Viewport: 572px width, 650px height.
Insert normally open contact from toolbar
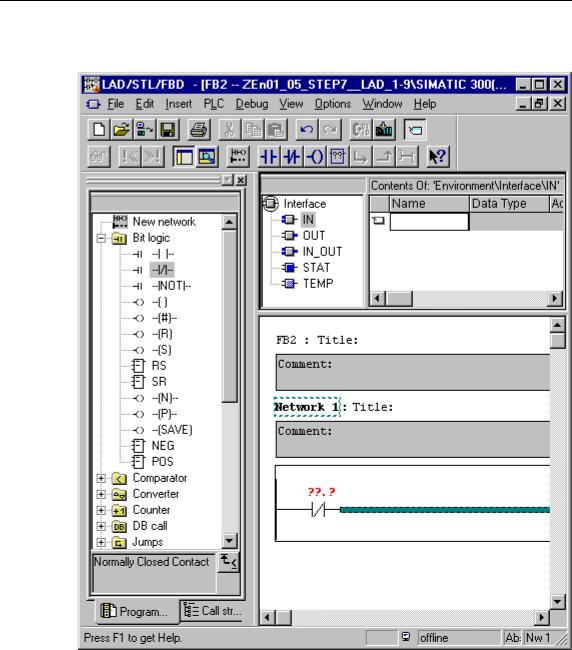269,157
